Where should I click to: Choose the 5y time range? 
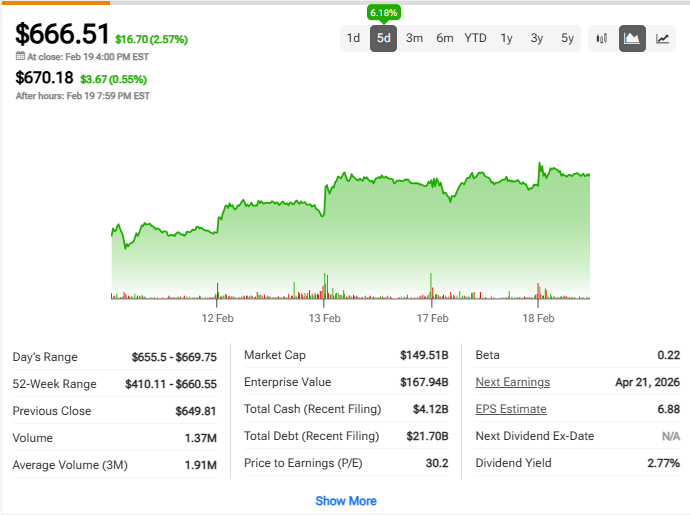[x=567, y=38]
